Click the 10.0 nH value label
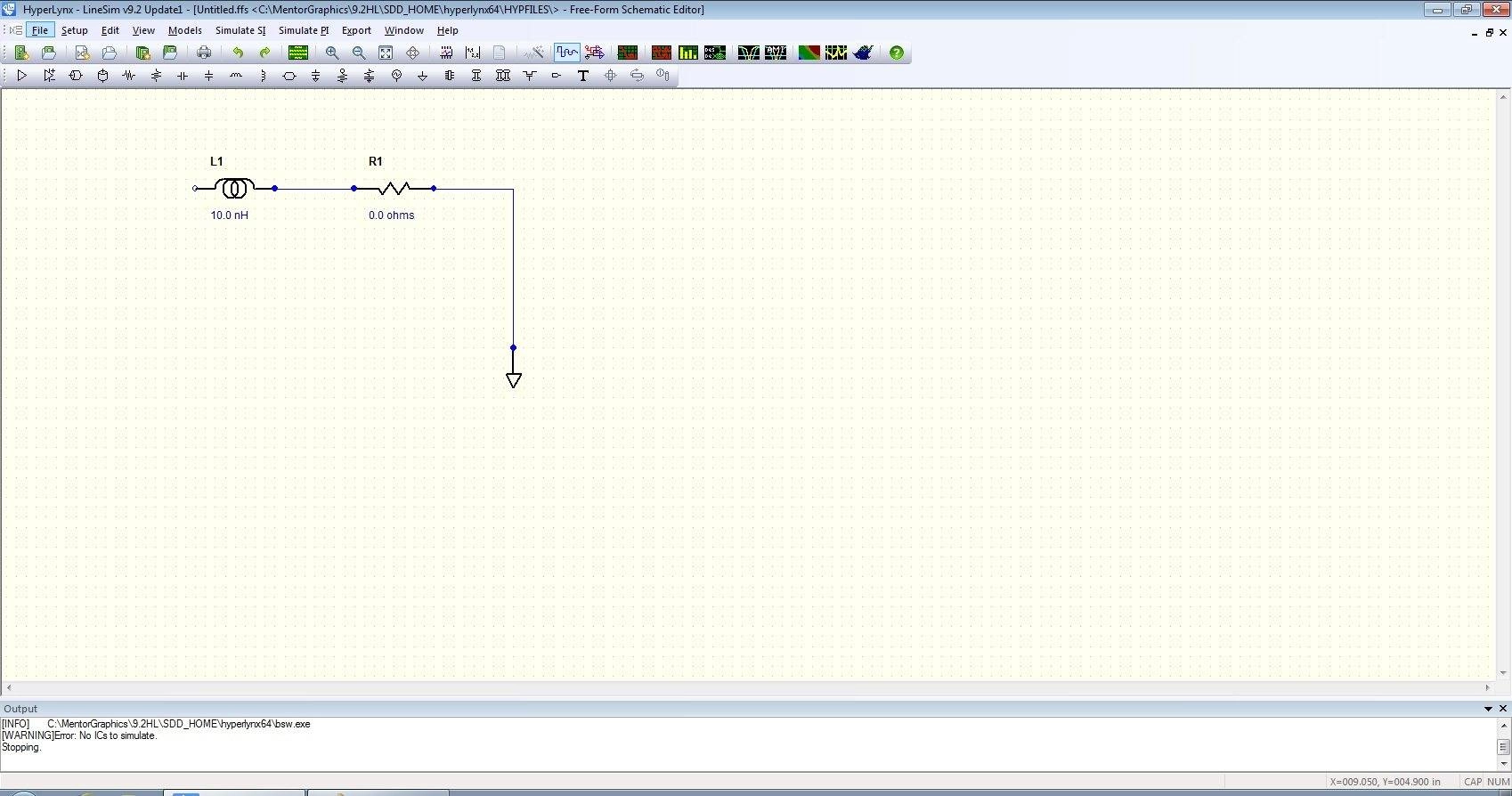This screenshot has height=796, width=1512. 230,215
